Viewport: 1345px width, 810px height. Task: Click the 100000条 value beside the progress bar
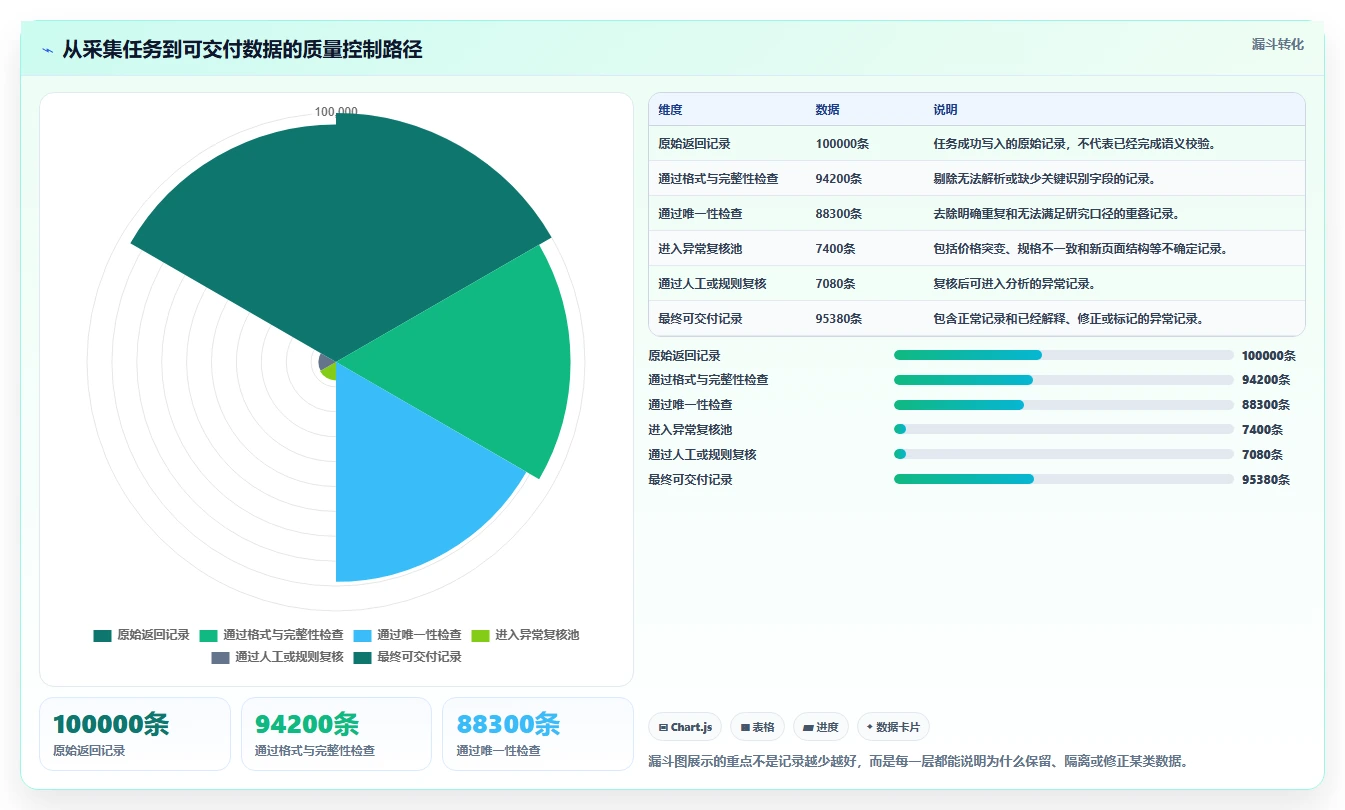click(x=1268, y=355)
